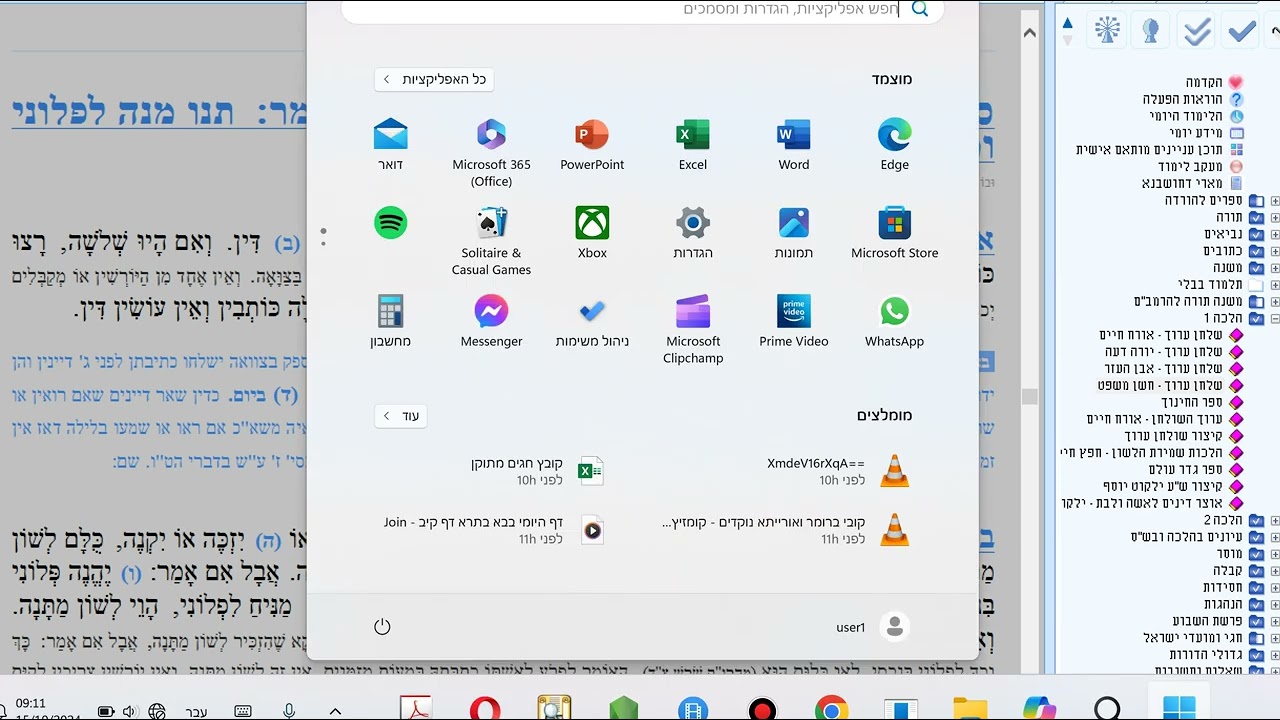The width and height of the screenshot is (1280, 720).
Task: Launch Word from the Start menu
Action: pyautogui.click(x=794, y=145)
